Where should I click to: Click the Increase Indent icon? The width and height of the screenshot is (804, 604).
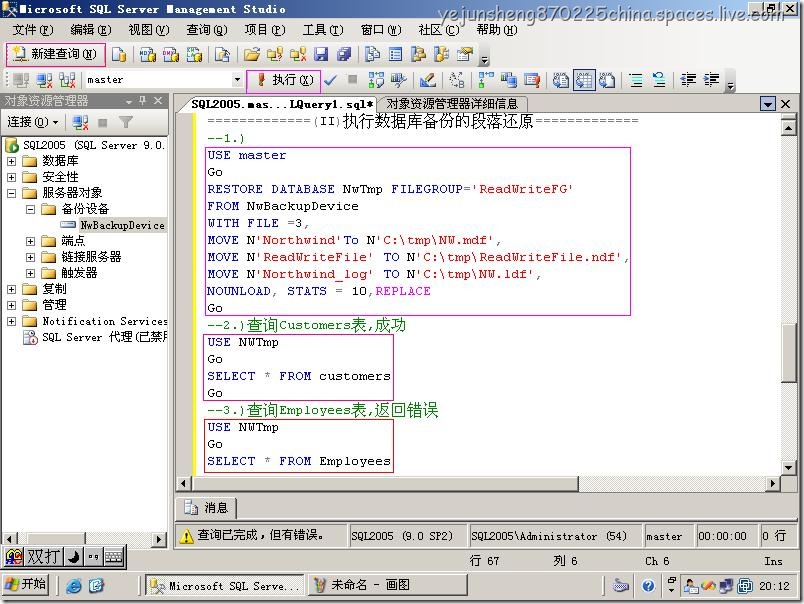pyautogui.click(x=711, y=80)
